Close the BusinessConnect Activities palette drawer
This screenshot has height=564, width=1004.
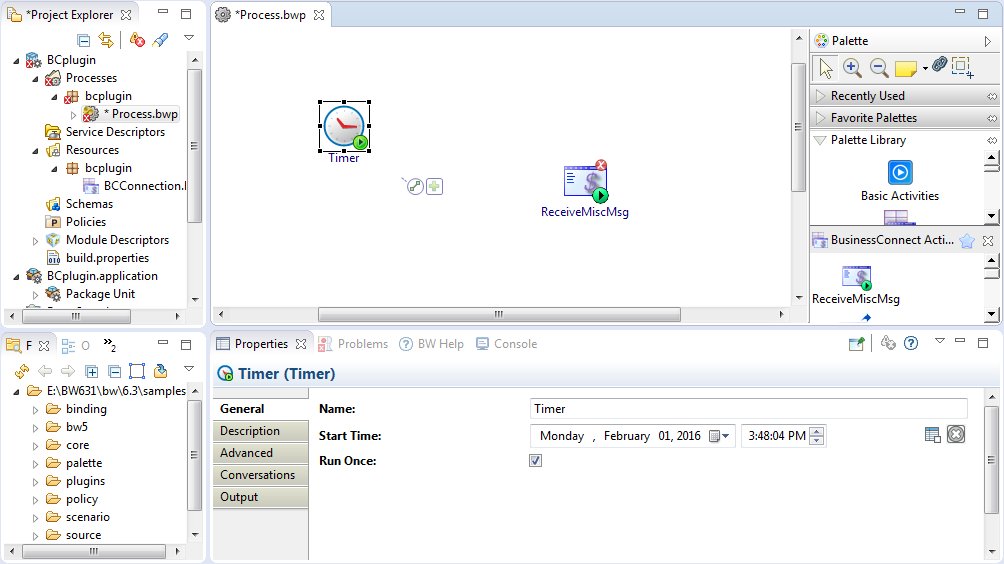click(988, 241)
